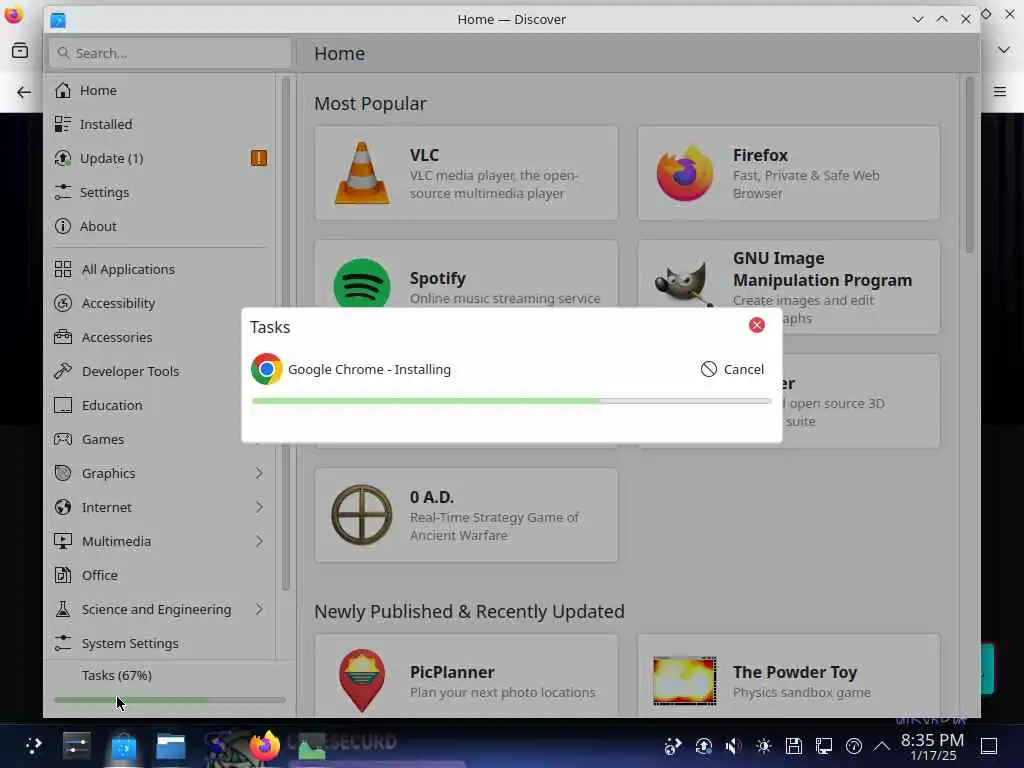Click the Discover taskbar icon

pyautogui.click(x=123, y=746)
